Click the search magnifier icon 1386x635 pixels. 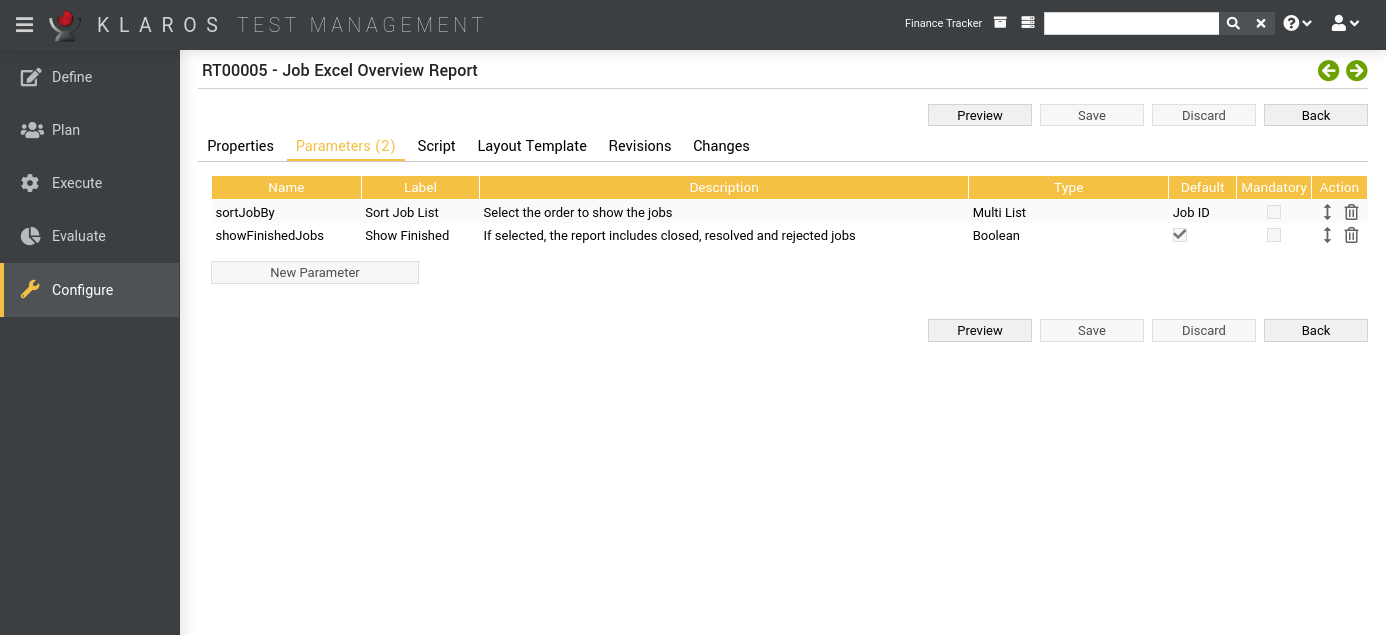point(1233,22)
